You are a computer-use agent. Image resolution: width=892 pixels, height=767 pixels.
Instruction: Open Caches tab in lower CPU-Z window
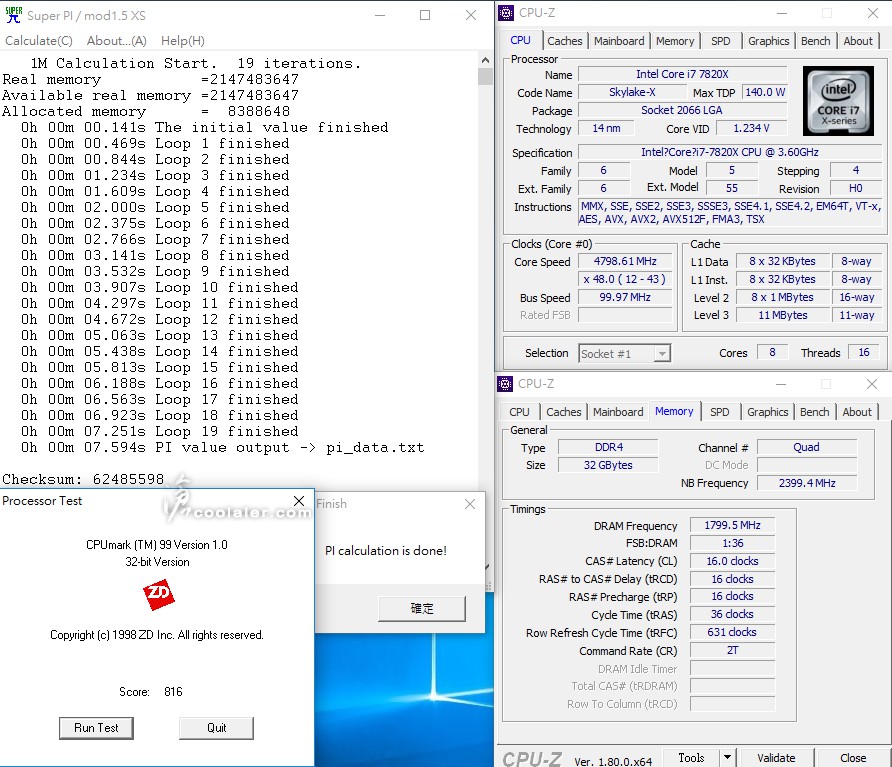pos(563,412)
